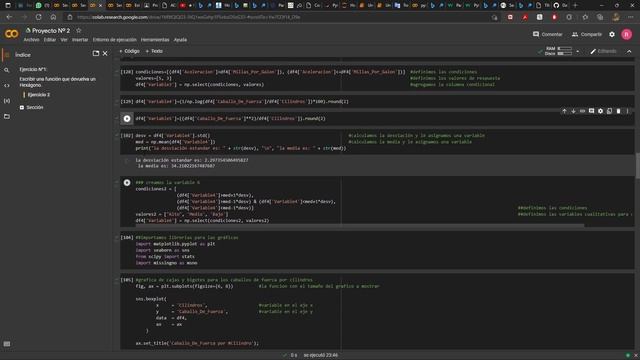The width and height of the screenshot is (640, 360).
Task: Close the Índice side panel
Action: [105, 53]
